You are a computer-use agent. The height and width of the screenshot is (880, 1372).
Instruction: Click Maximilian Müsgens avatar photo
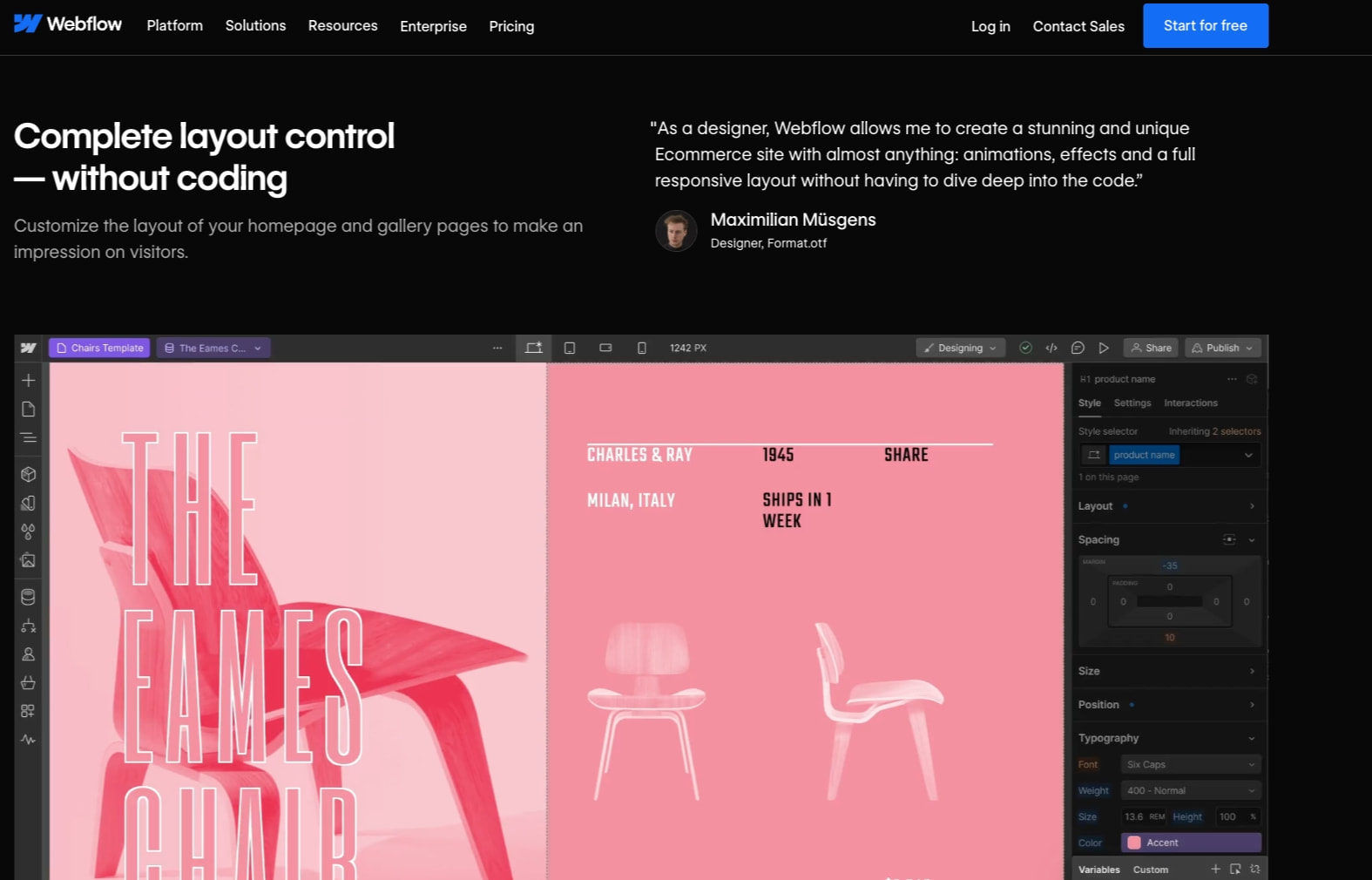tap(676, 231)
